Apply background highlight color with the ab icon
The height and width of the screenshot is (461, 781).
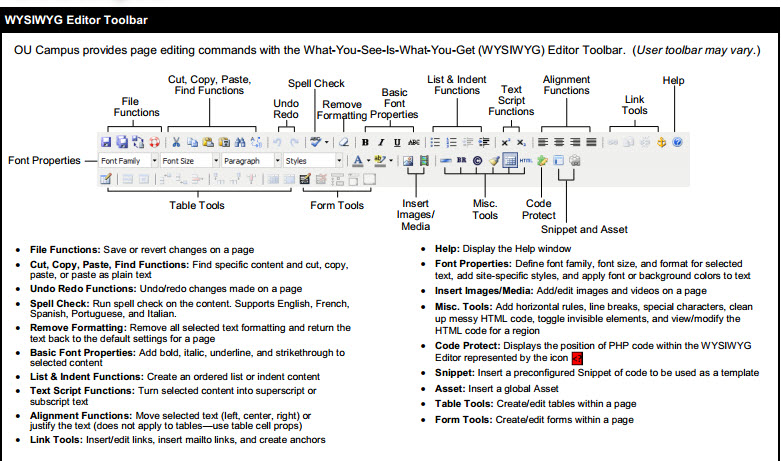[380, 161]
